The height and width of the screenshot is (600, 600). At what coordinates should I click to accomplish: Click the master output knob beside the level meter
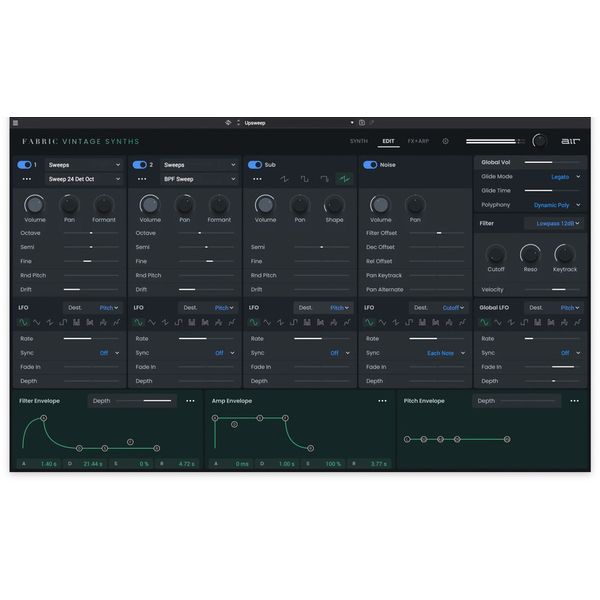coord(540,141)
